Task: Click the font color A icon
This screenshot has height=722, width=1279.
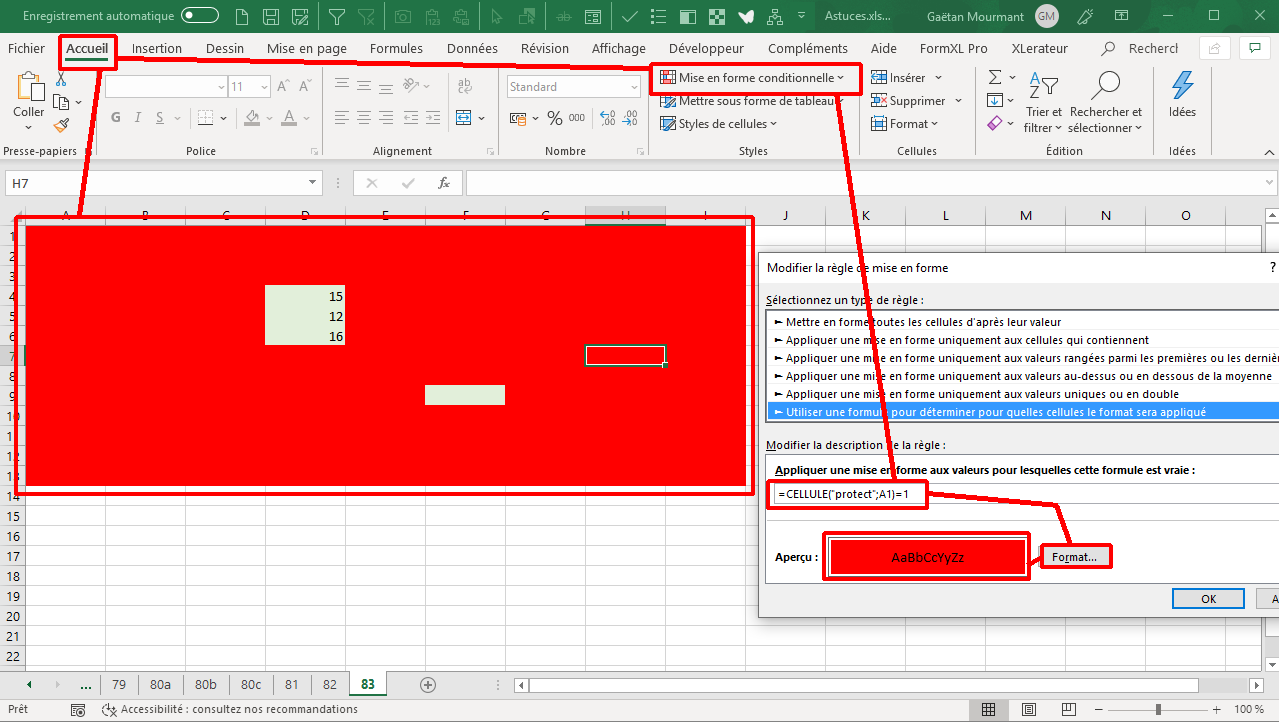Action: 290,117
